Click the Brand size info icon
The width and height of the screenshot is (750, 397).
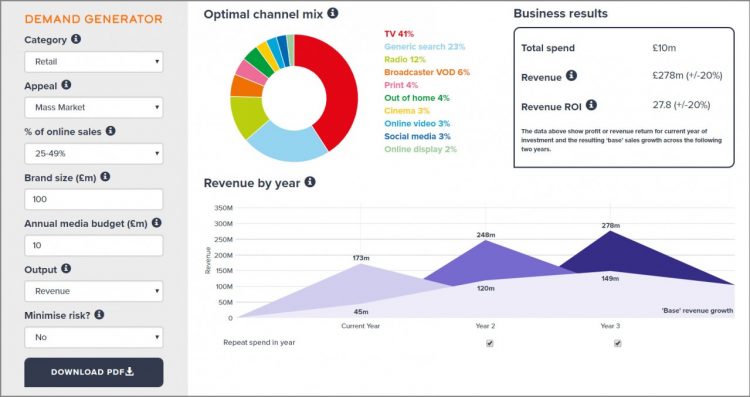tap(105, 176)
